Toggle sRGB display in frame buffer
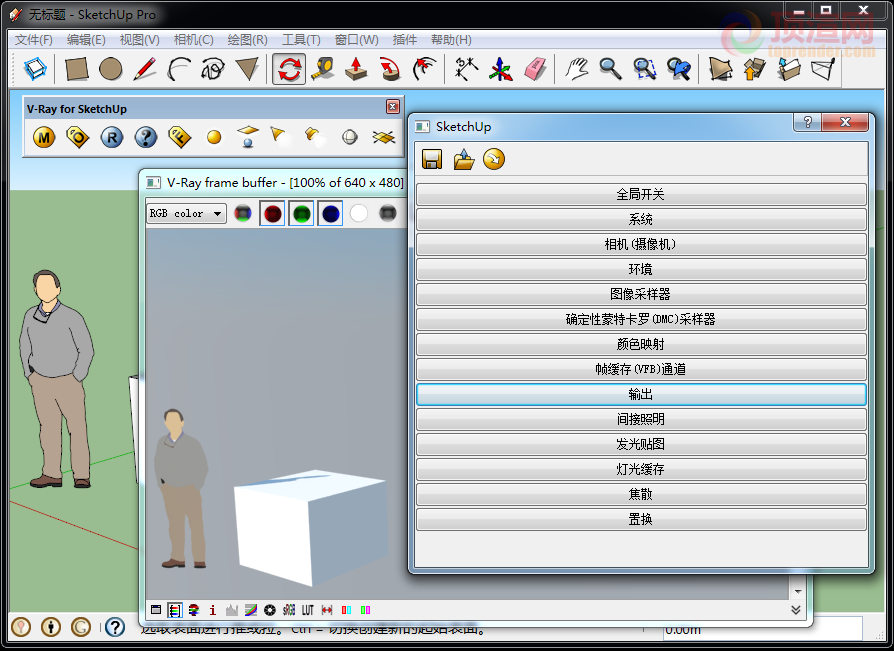894x651 pixels. (x=289, y=611)
